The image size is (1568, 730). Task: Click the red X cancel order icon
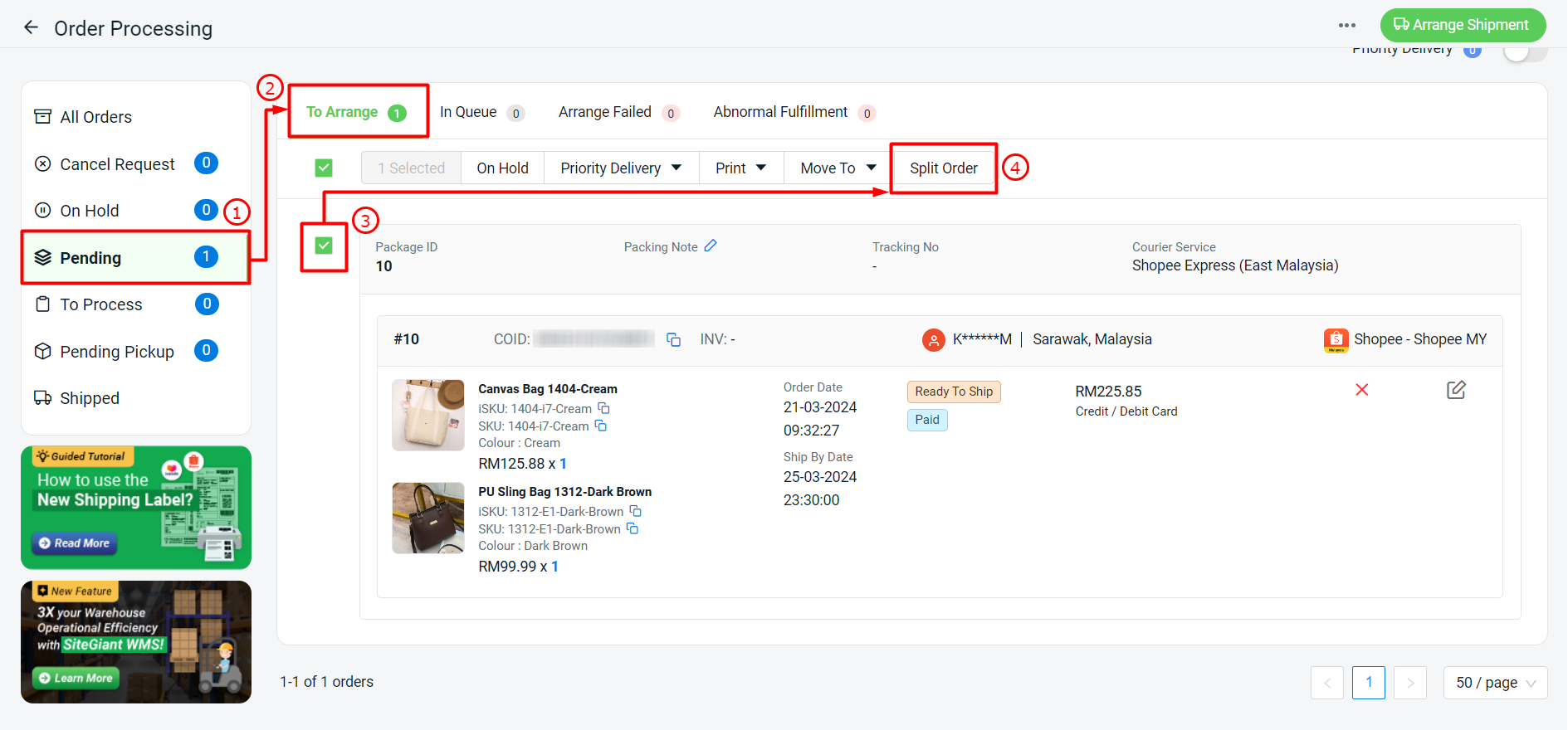[1361, 390]
